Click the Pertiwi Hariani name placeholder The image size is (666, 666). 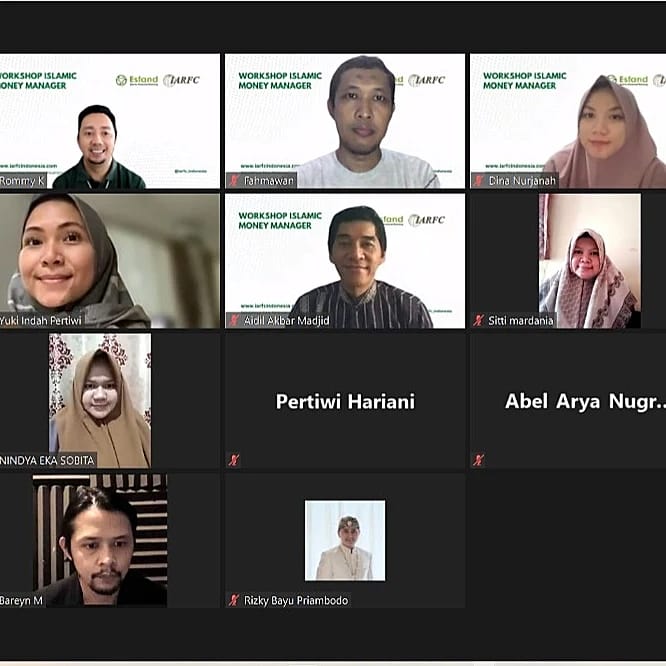point(345,401)
